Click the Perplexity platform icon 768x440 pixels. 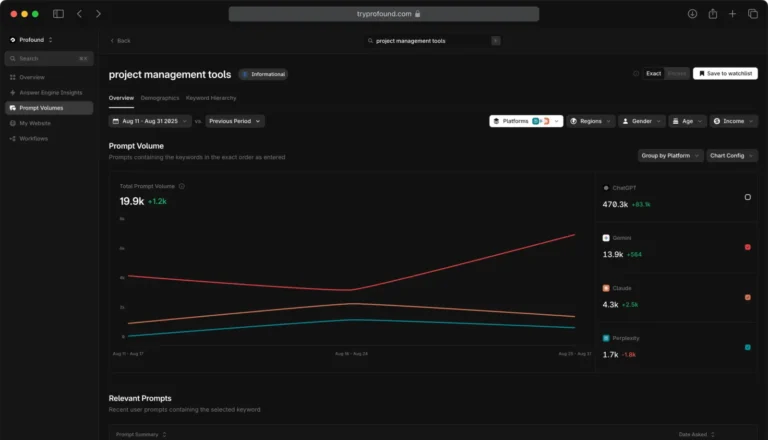[606, 338]
